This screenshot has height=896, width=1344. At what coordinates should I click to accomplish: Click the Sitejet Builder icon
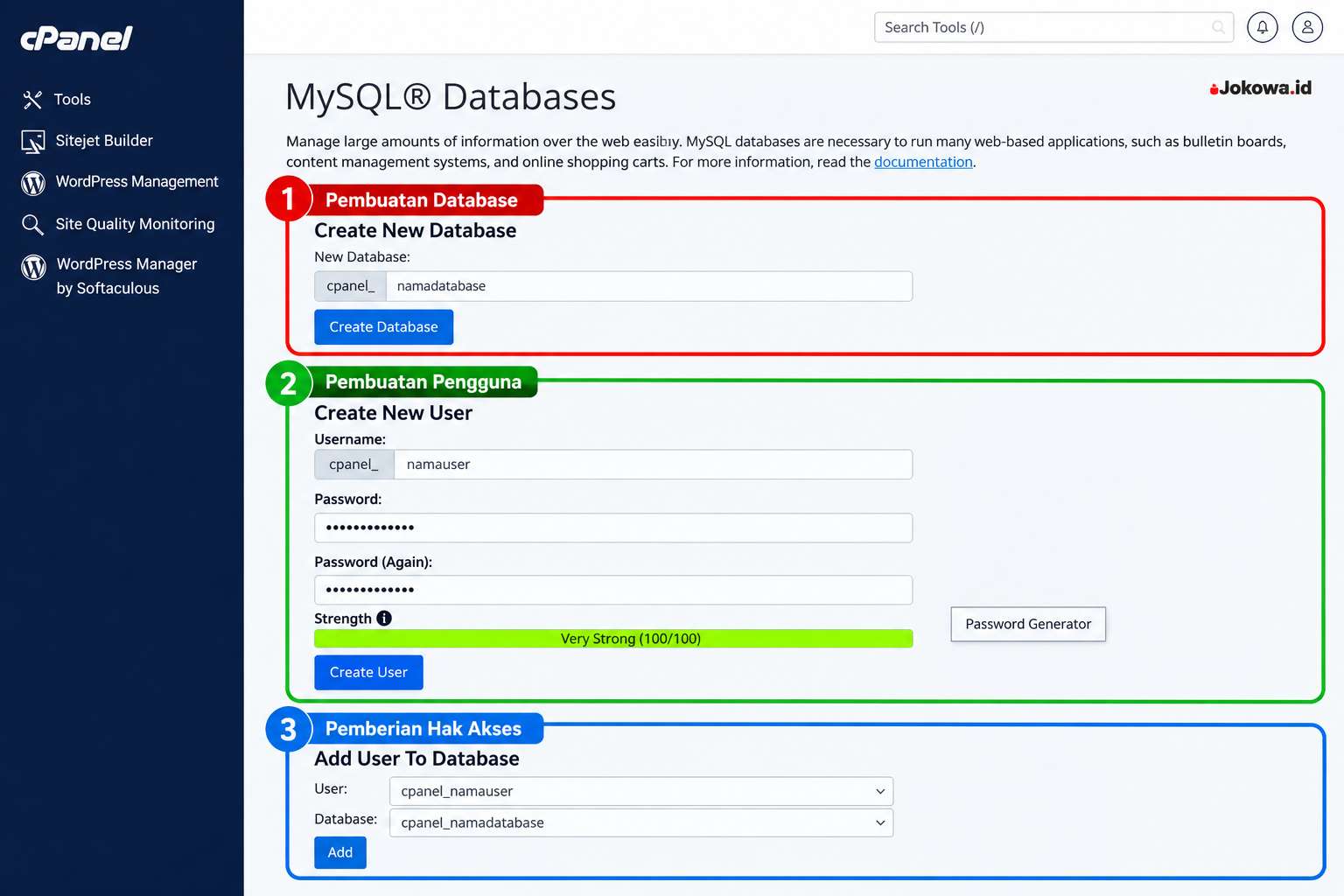33,141
